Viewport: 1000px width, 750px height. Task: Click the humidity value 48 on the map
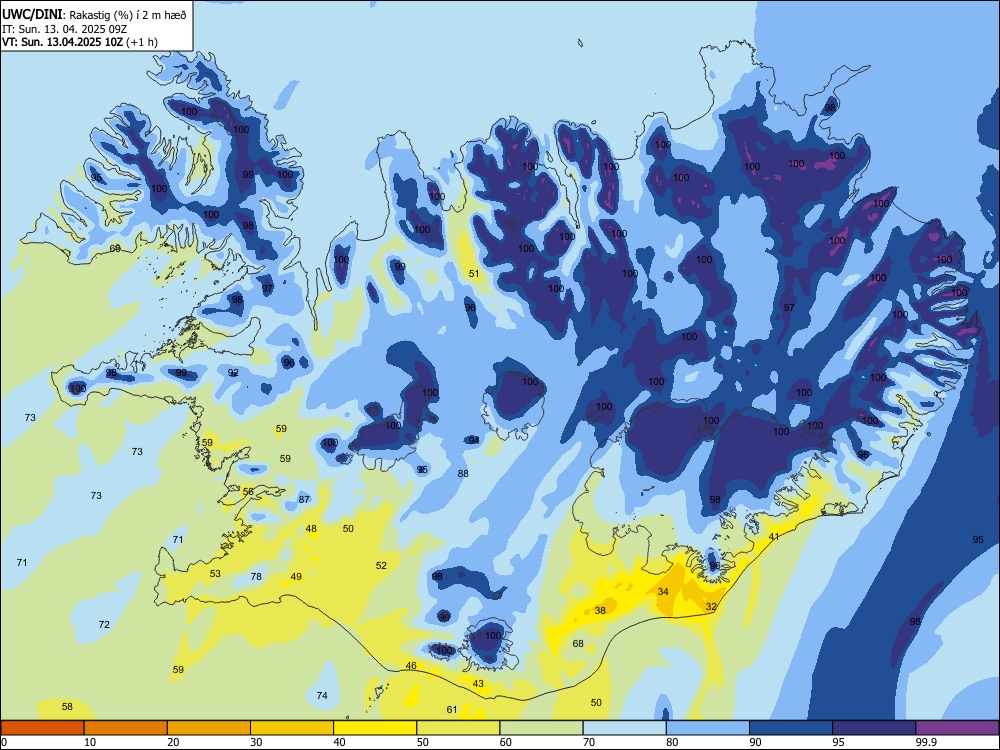click(x=311, y=528)
